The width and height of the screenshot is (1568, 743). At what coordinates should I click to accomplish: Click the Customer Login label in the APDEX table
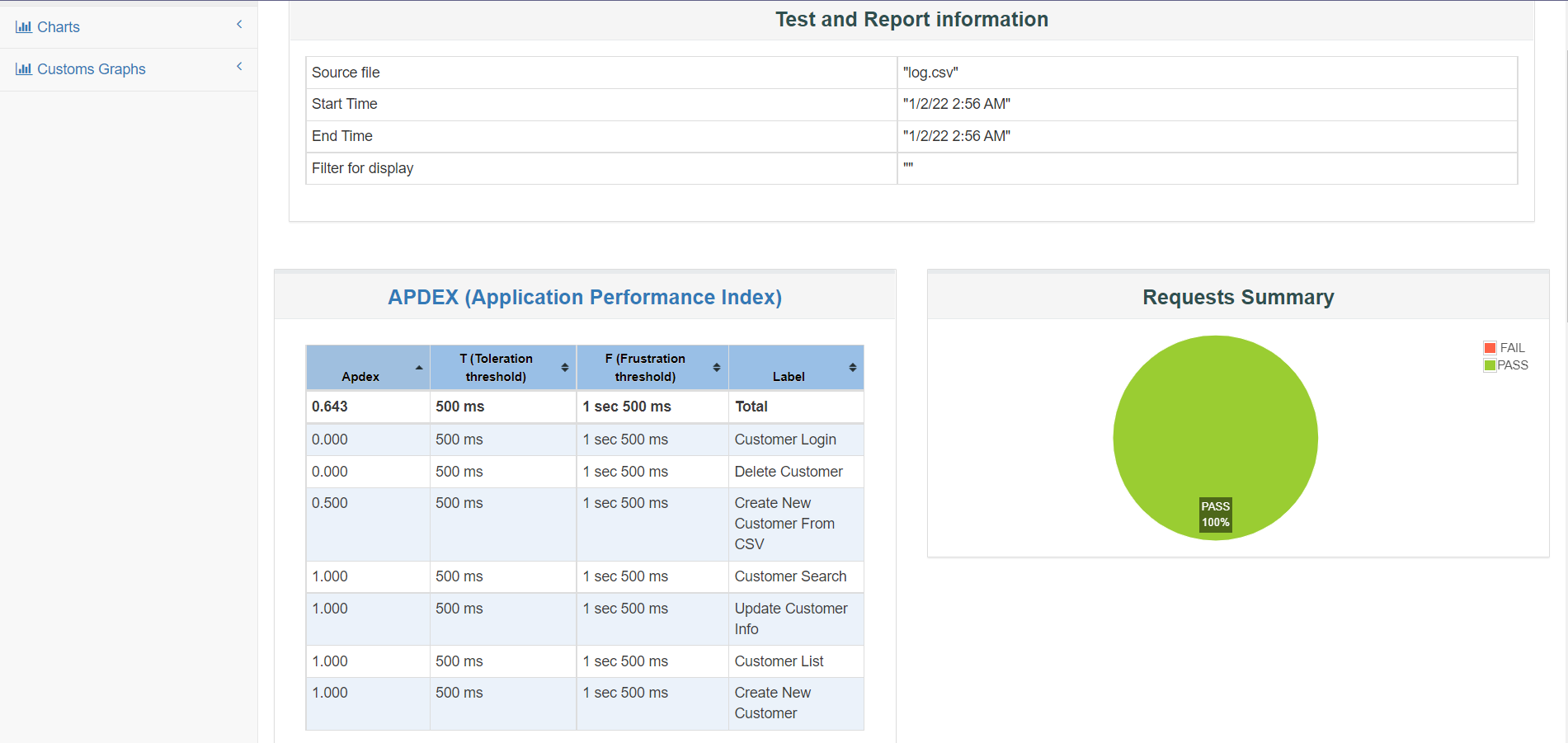pos(784,440)
